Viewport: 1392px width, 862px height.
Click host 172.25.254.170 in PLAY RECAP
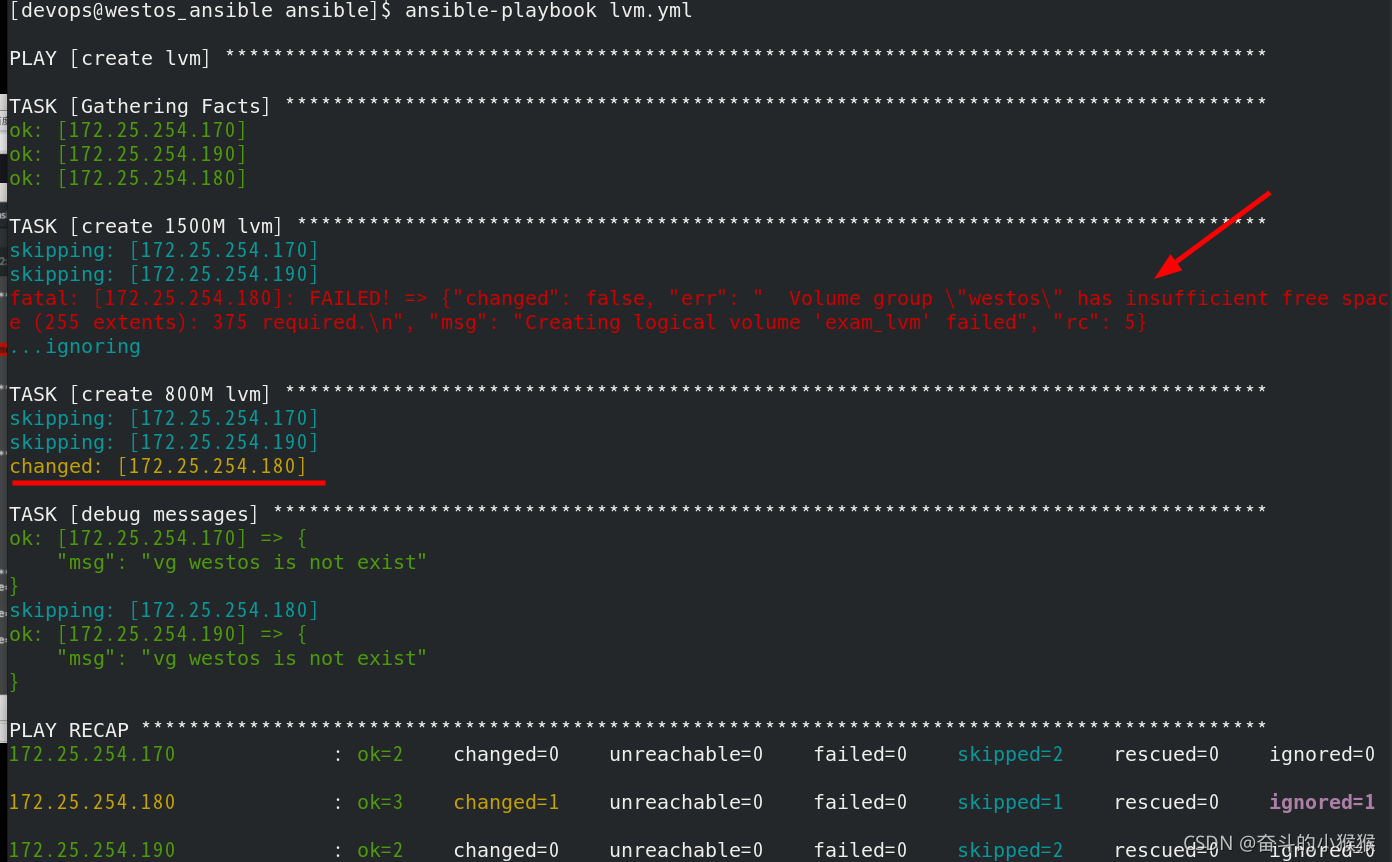click(x=92, y=755)
